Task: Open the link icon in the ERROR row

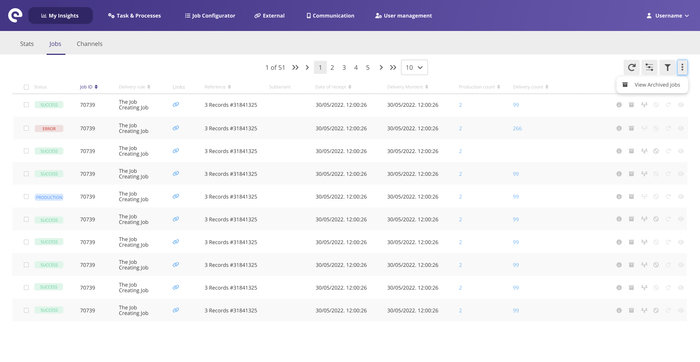Action: pos(176,128)
